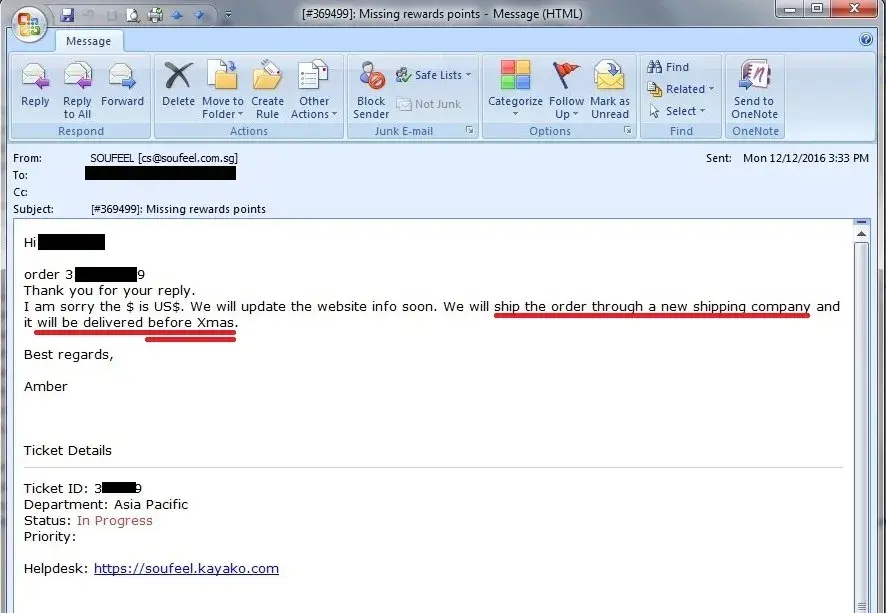Open Follow Up flag menu

[x=566, y=90]
